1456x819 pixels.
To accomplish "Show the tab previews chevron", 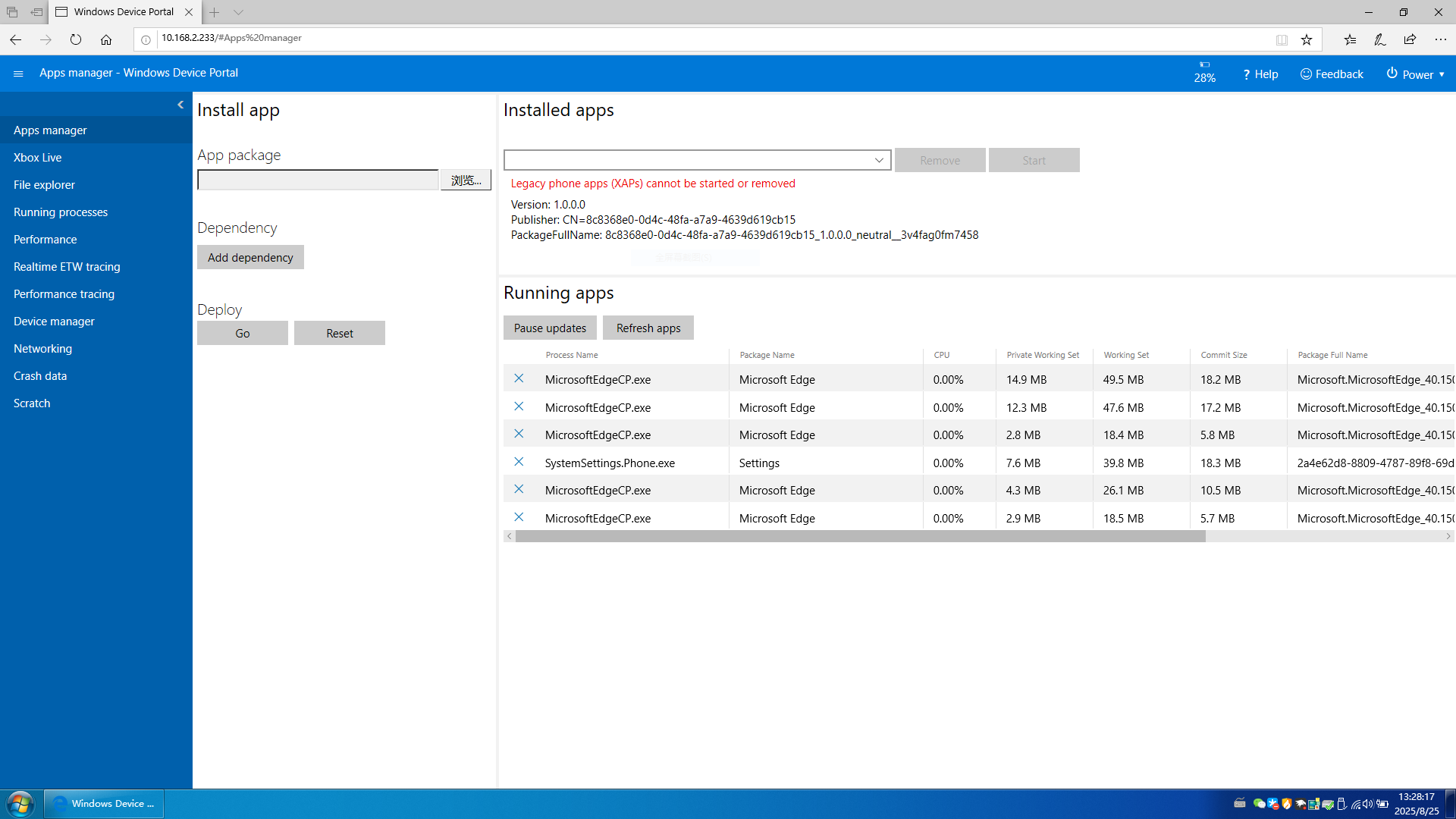I will tap(238, 12).
